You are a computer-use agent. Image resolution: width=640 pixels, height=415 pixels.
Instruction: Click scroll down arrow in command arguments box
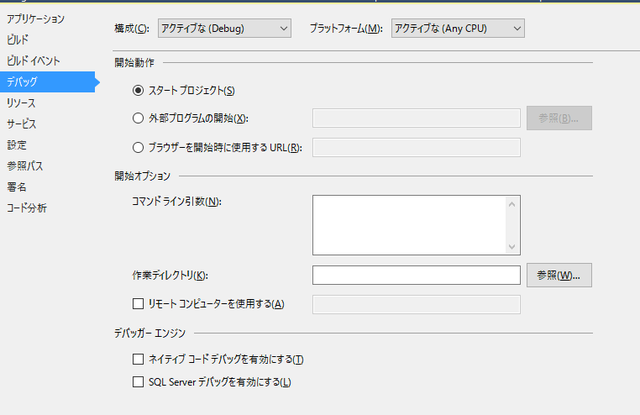coord(512,246)
